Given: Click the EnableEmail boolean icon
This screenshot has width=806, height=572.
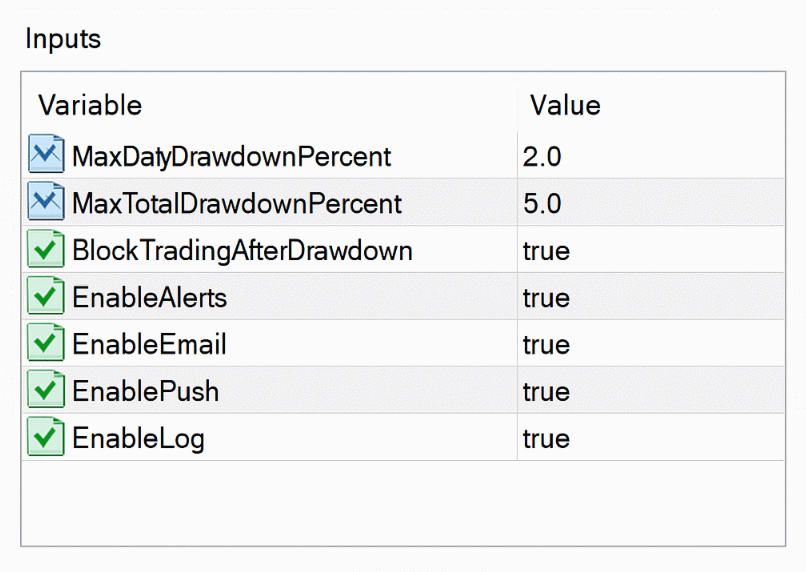Looking at the screenshot, I should pos(46,344).
